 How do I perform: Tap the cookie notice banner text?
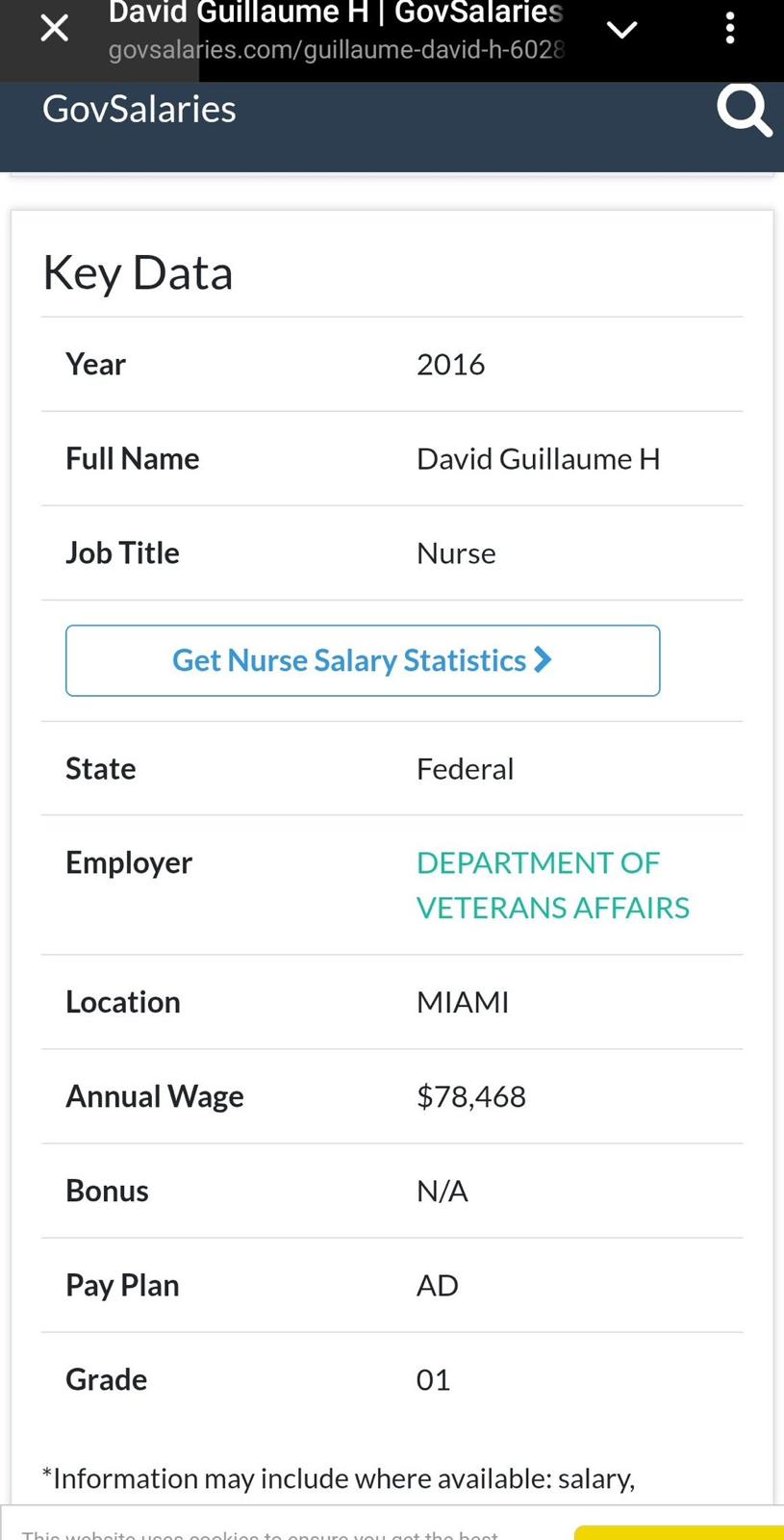point(260,1533)
